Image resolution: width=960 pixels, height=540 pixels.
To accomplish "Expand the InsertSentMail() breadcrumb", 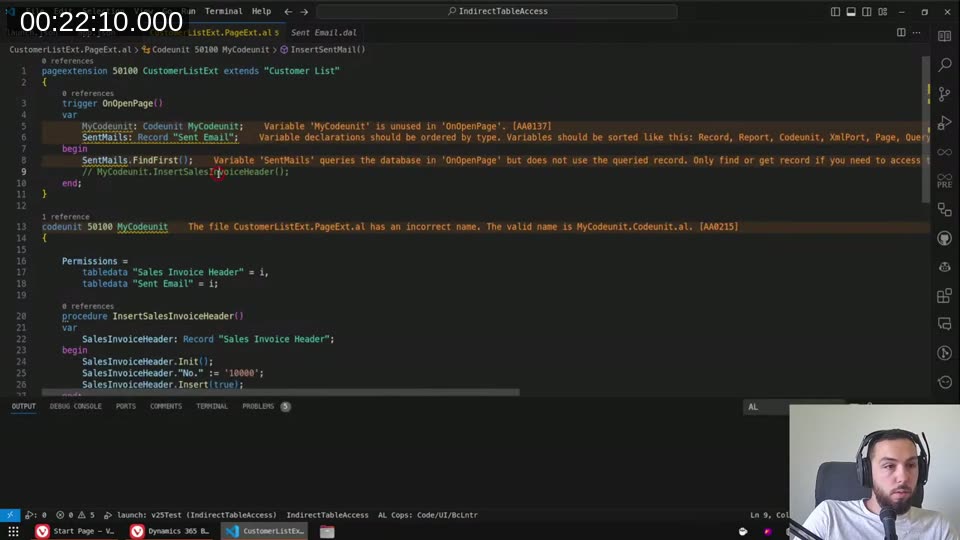I will click(x=323, y=50).
